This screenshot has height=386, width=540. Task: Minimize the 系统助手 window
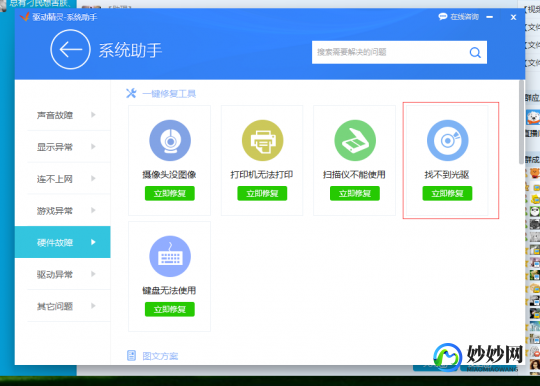tap(489, 17)
